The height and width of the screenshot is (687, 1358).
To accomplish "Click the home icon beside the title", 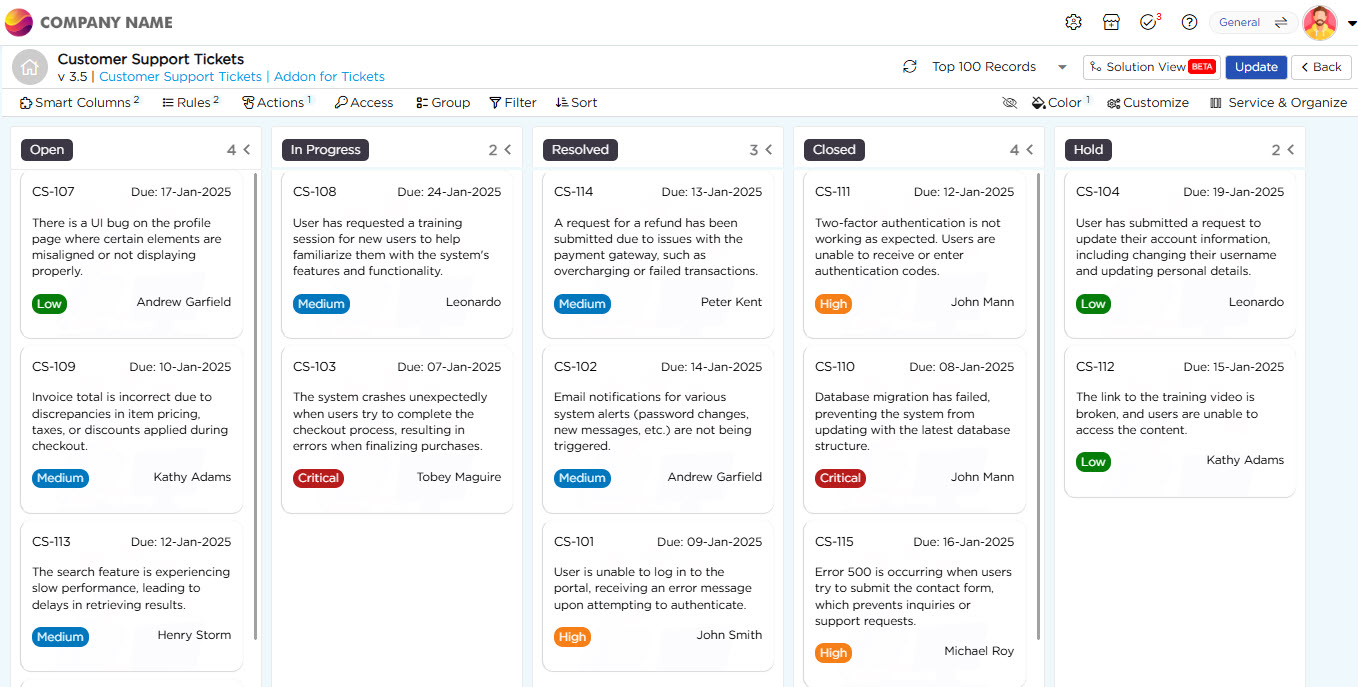I will tap(30, 67).
